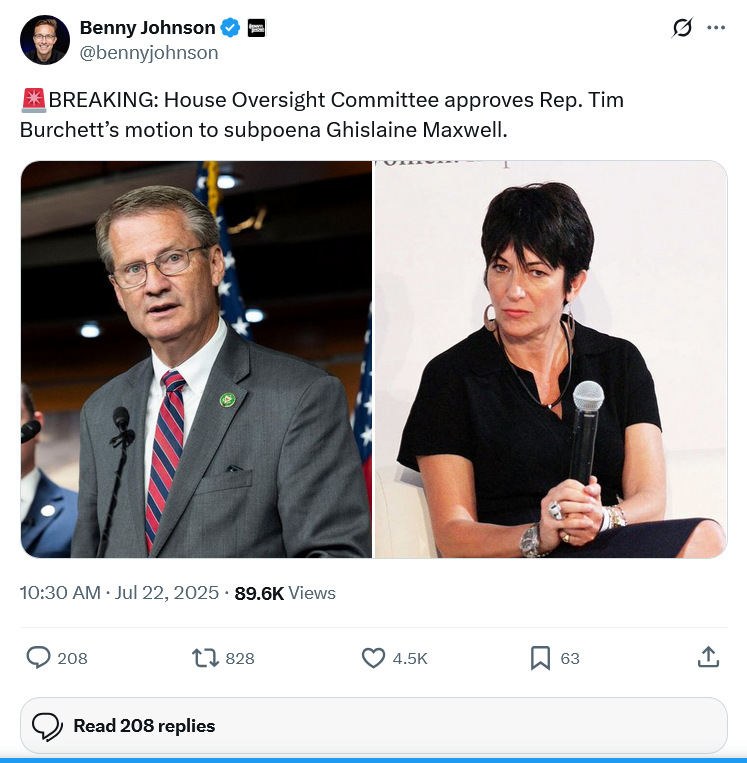
Task: Open the three-dot more options menu
Action: tap(716, 27)
